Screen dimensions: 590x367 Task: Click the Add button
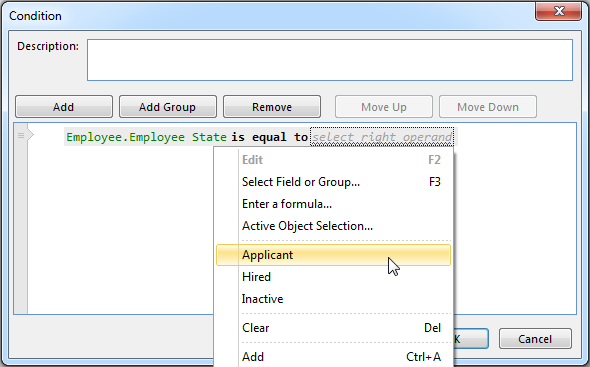pos(64,107)
